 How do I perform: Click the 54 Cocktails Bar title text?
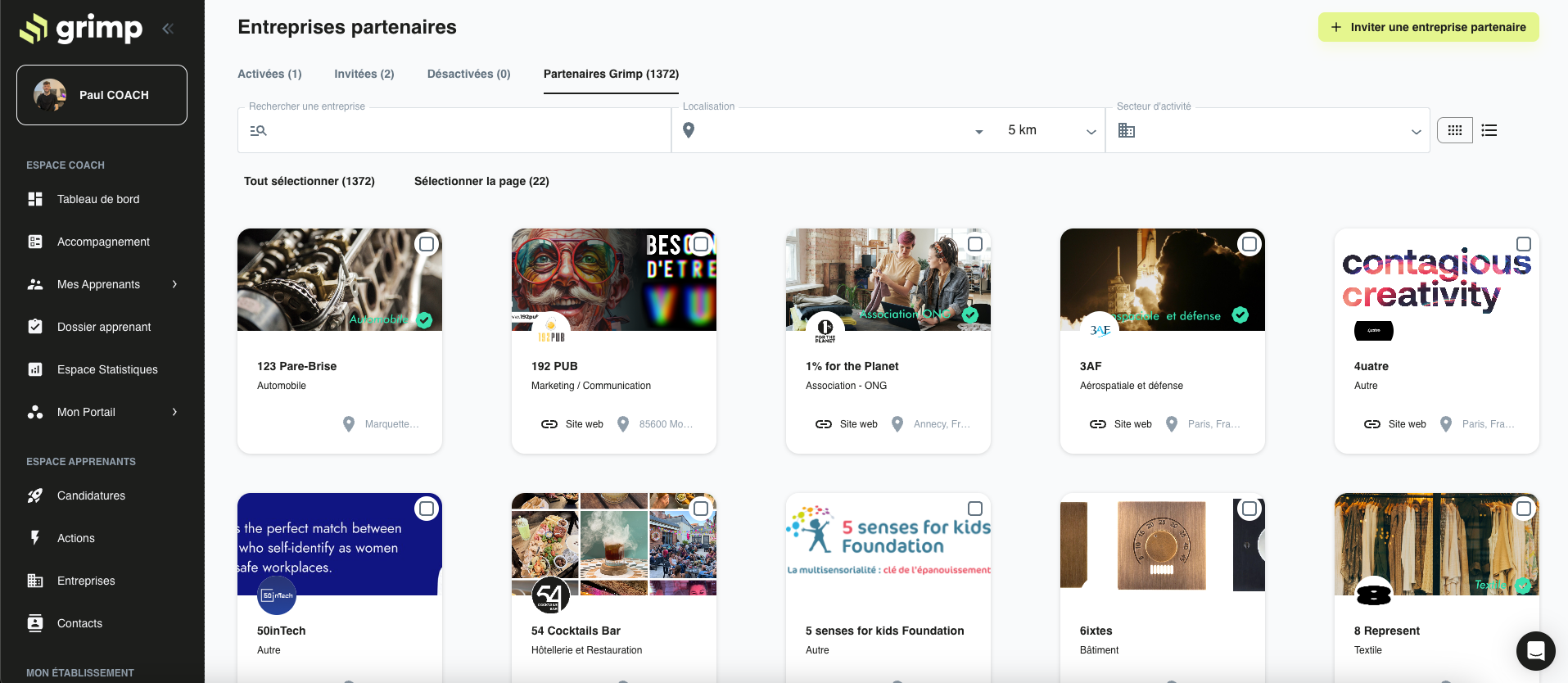pos(576,631)
